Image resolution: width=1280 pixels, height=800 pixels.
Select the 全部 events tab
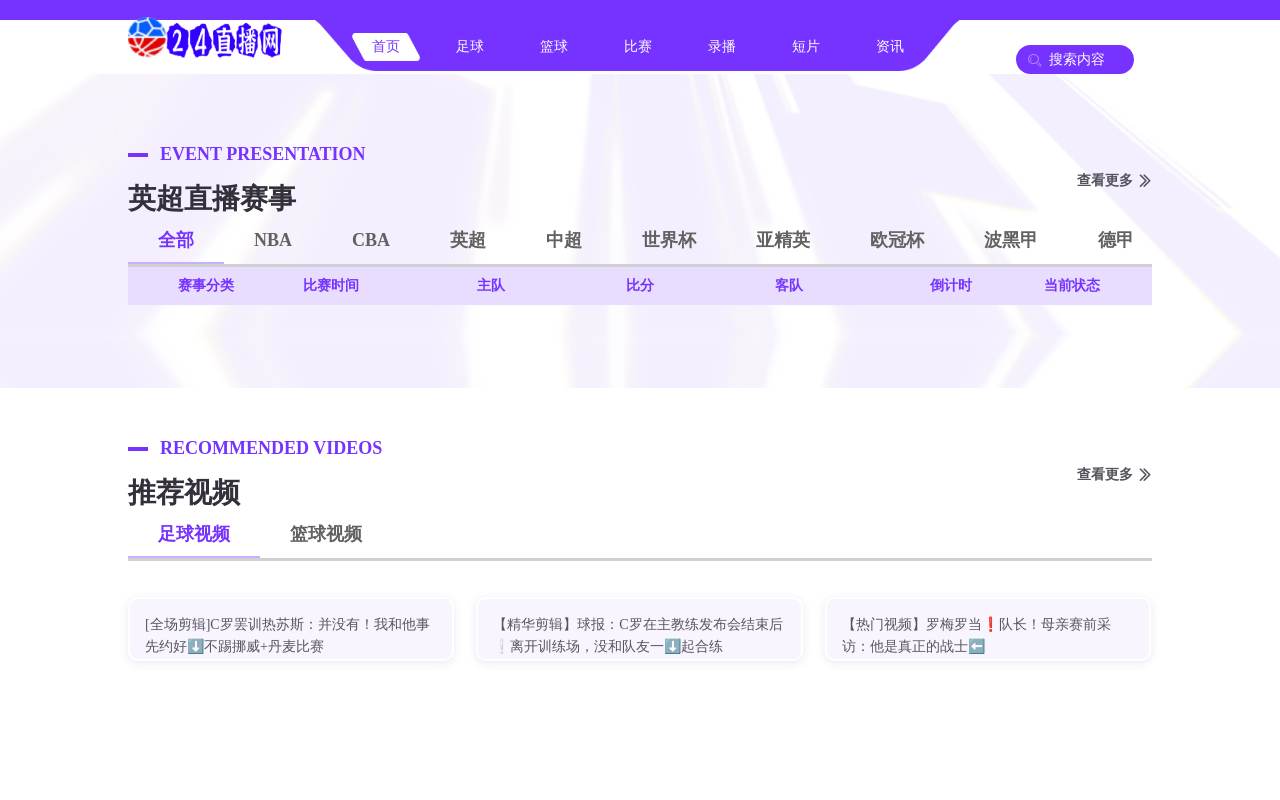[x=176, y=240]
